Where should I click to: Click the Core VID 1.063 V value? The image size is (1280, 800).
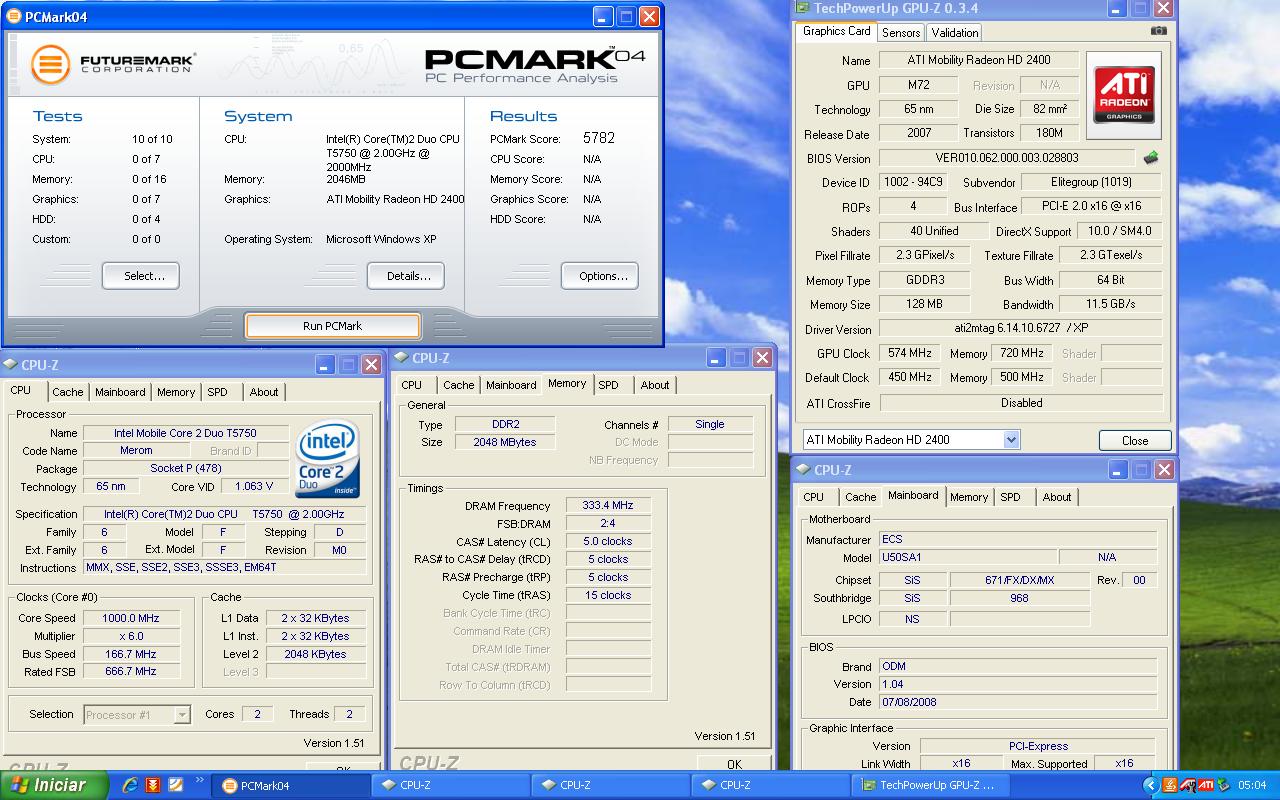point(254,487)
